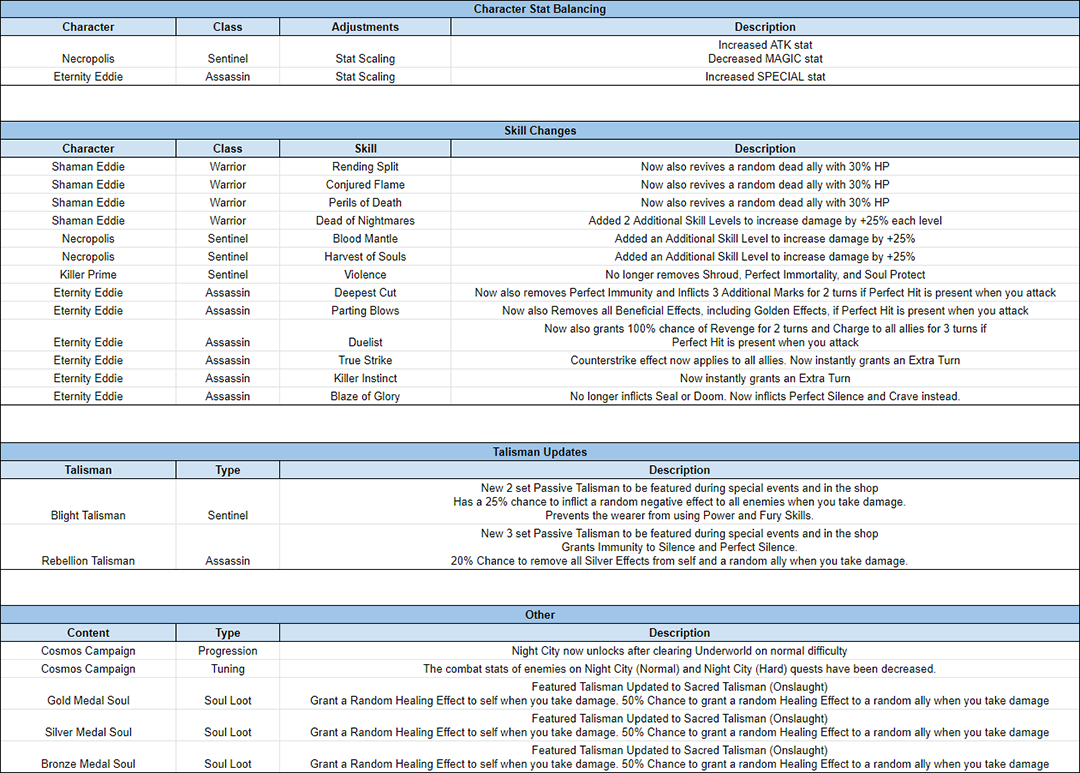This screenshot has height=773, width=1080.
Task: Click the Character Stat Balancing title header
Action: click(x=539, y=9)
